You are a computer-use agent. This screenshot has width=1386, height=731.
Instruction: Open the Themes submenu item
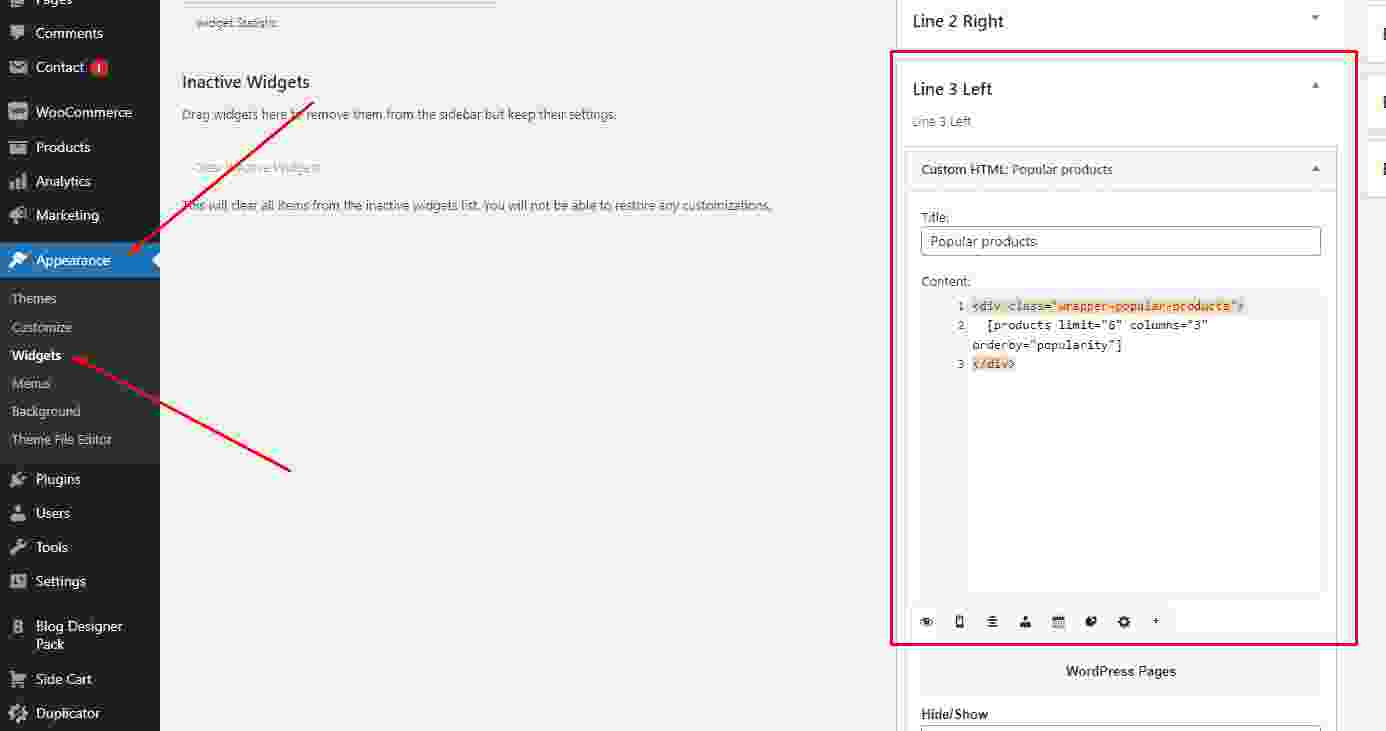click(x=34, y=299)
